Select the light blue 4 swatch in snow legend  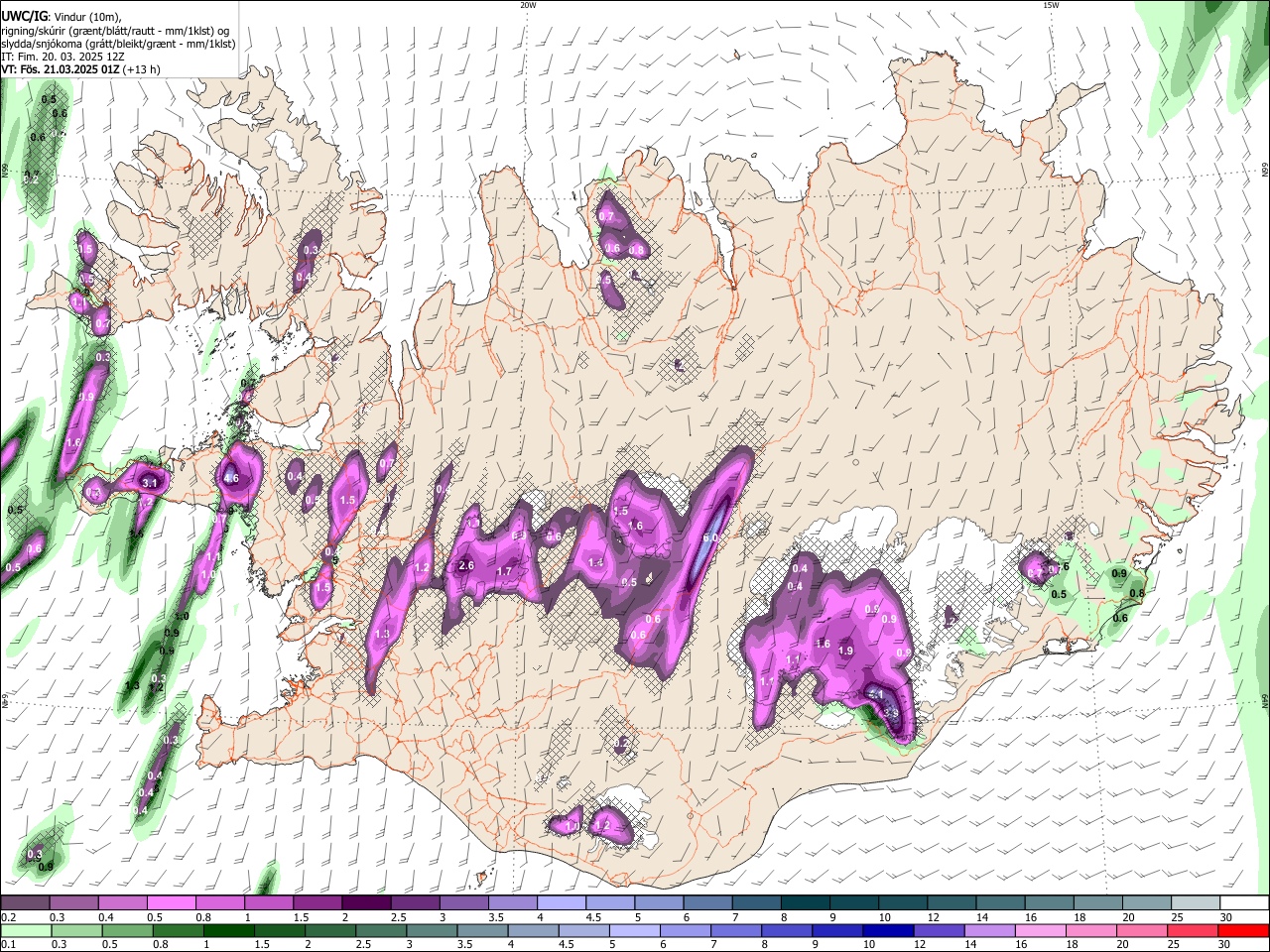coord(561,902)
